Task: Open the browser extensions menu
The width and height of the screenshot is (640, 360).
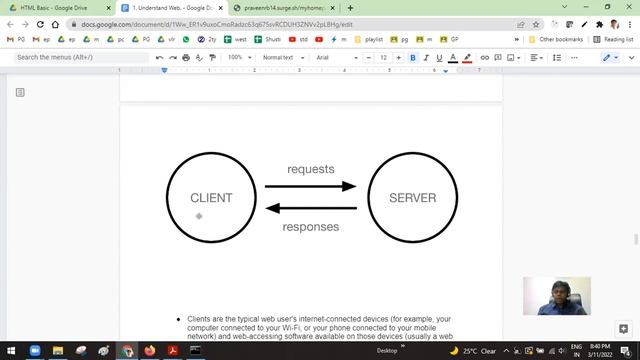Action: pos(599,24)
